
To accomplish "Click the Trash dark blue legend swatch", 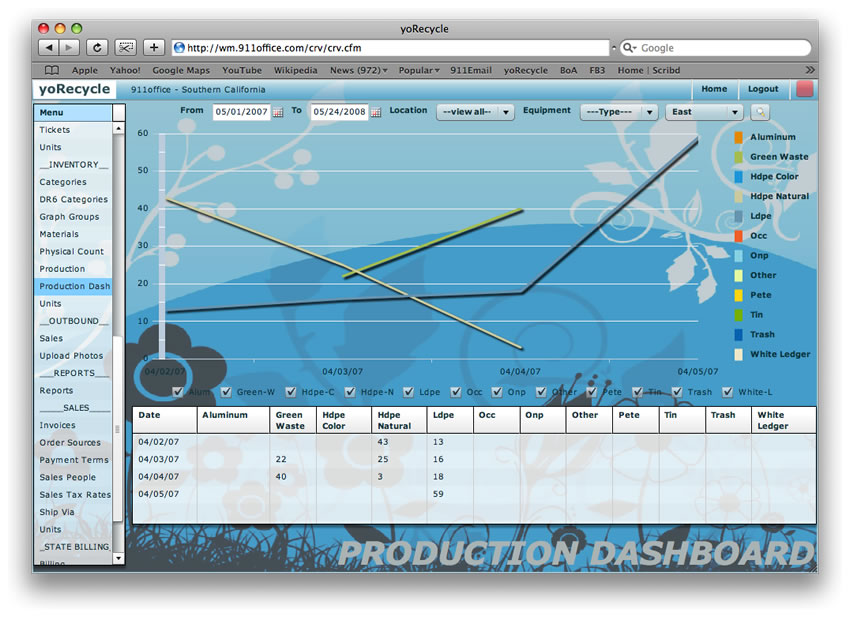I will [738, 335].
